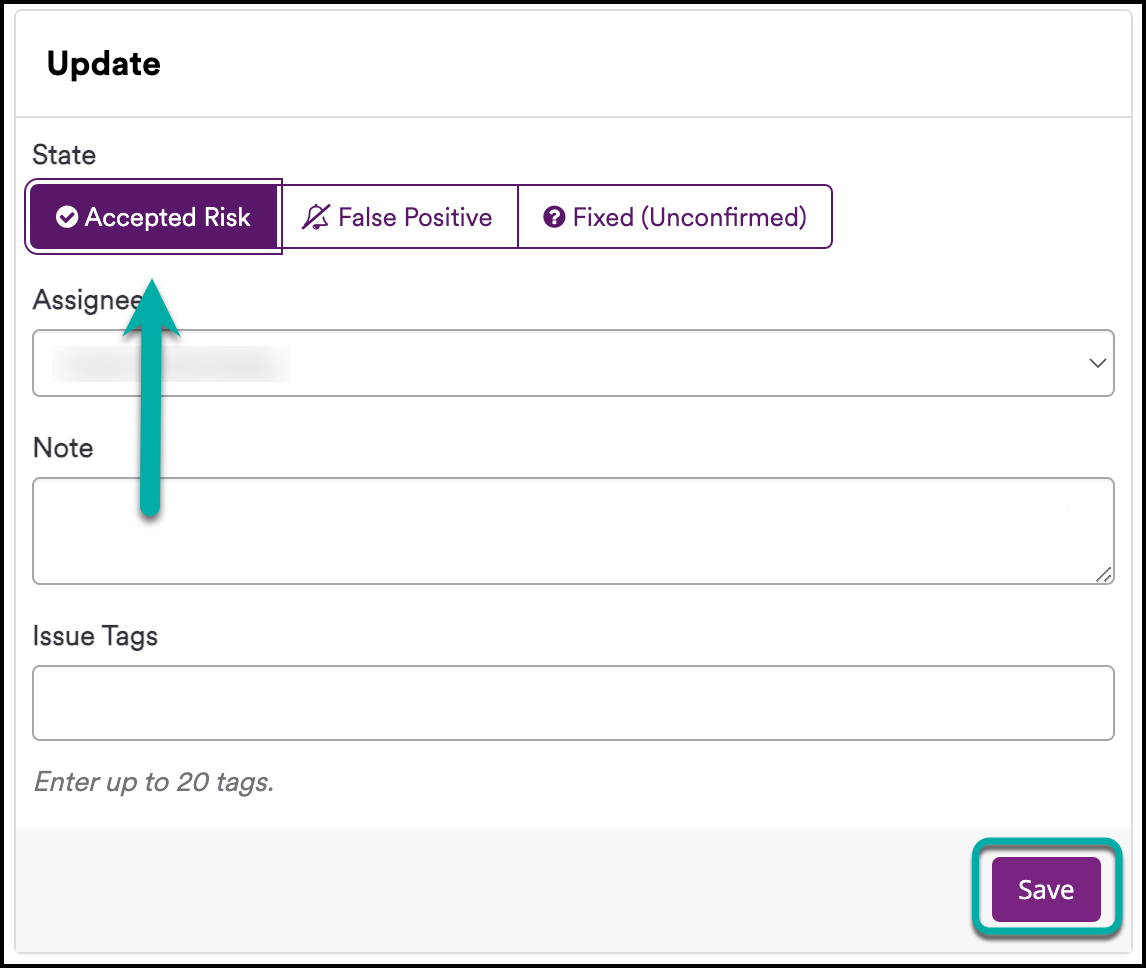This screenshot has height=968, width=1146.
Task: Click the State label
Action: point(64,155)
